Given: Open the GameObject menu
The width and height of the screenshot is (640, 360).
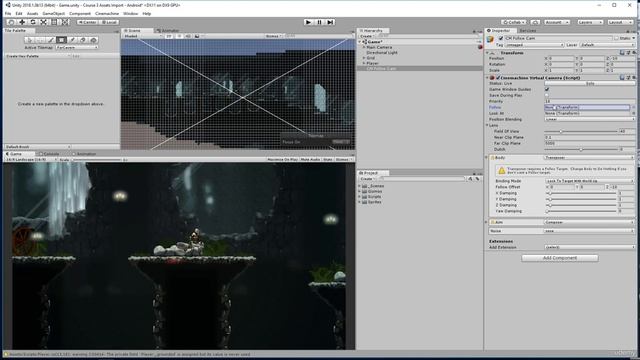Looking at the screenshot, I should (x=53, y=13).
